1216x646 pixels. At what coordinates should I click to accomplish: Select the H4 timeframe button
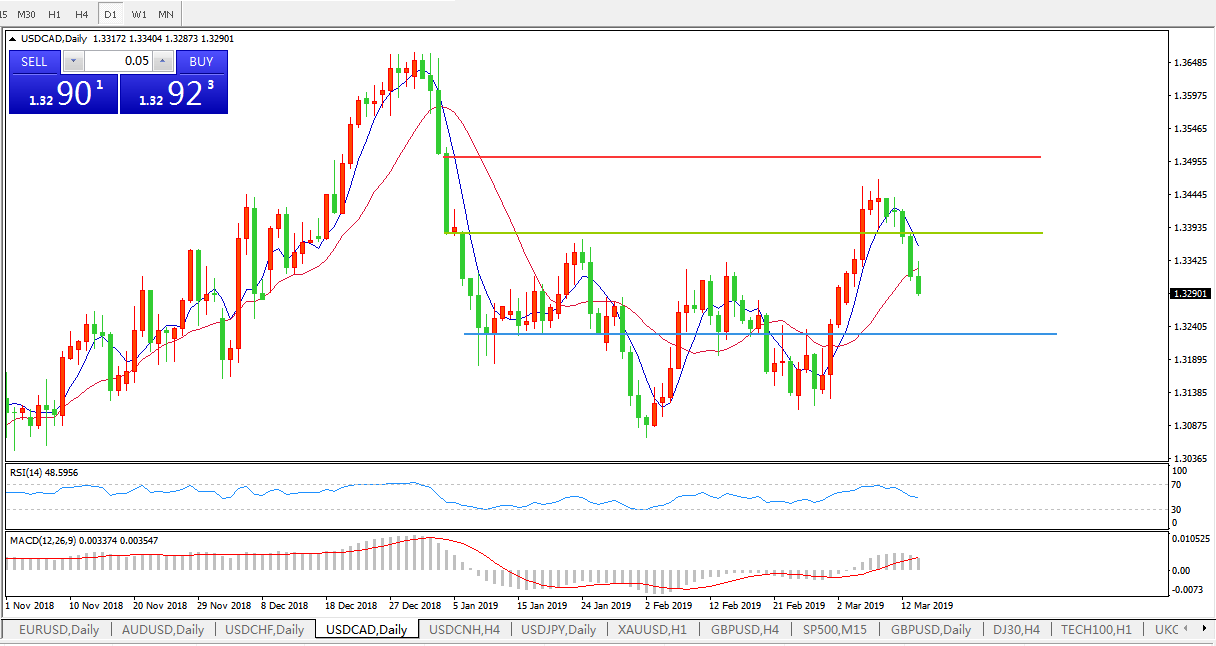[81, 14]
